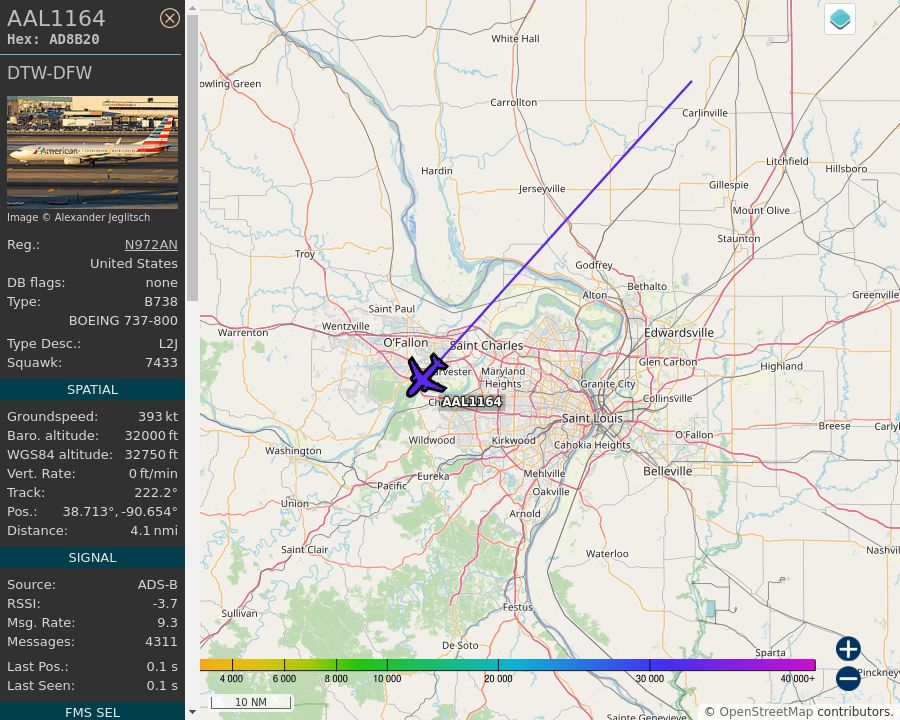900x720 pixels.
Task: Click the Edwardsville label on map
Action: pos(679,333)
